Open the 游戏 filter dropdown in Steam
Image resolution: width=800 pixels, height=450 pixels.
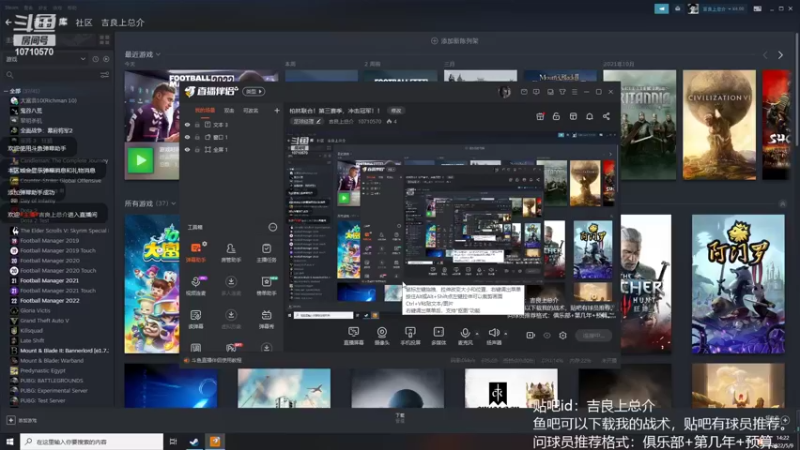(x=45, y=59)
